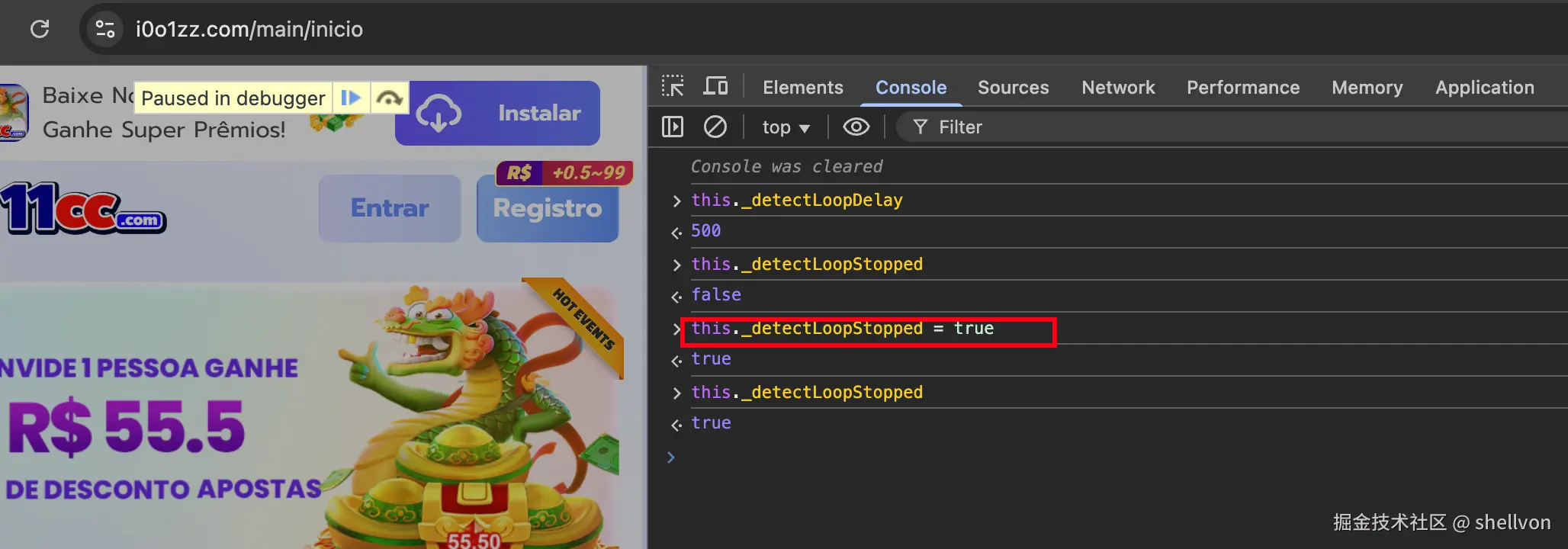
Task: Click the R$ +0.5~99 bonus badge
Action: coord(564,173)
